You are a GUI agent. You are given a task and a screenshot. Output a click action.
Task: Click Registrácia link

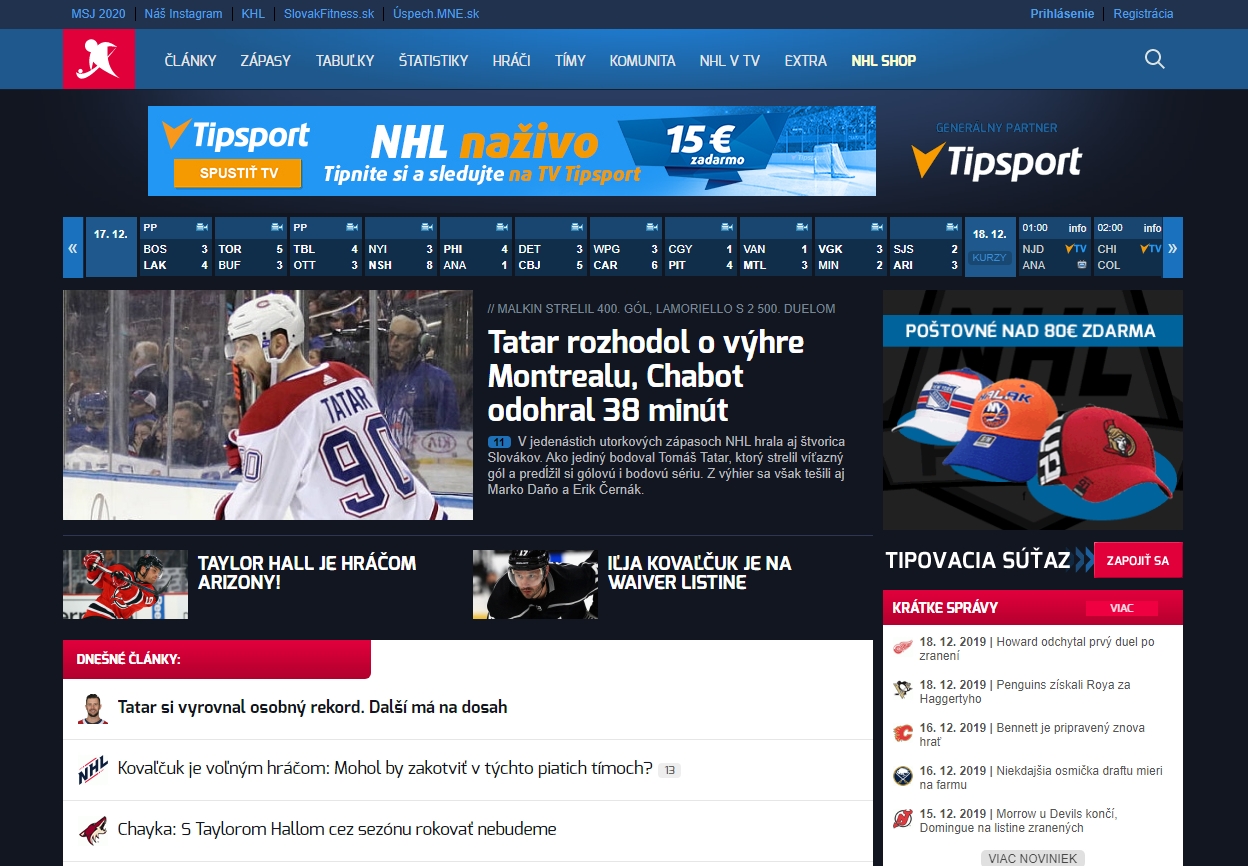tap(1143, 14)
